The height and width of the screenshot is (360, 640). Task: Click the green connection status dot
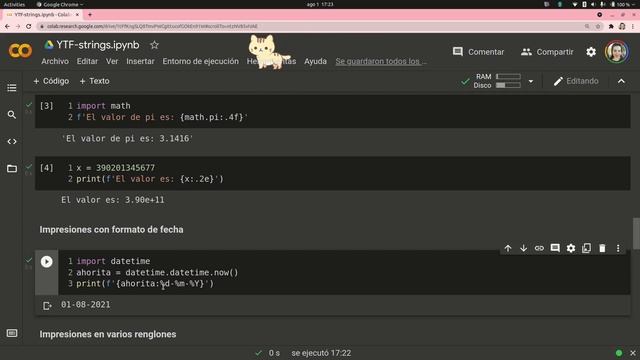tap(619, 353)
